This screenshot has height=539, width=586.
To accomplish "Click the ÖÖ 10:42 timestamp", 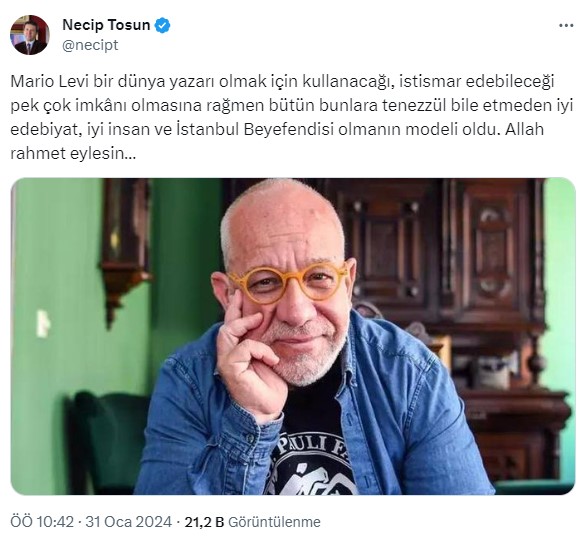I will coord(42,522).
